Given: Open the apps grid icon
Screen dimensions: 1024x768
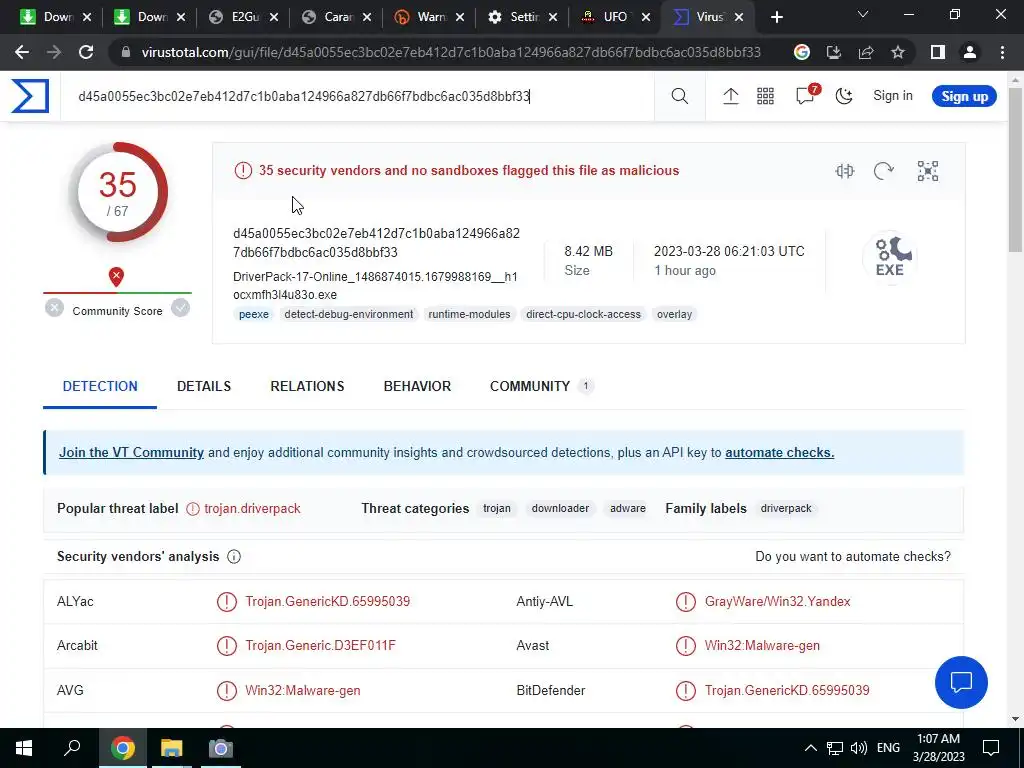Looking at the screenshot, I should tap(765, 96).
